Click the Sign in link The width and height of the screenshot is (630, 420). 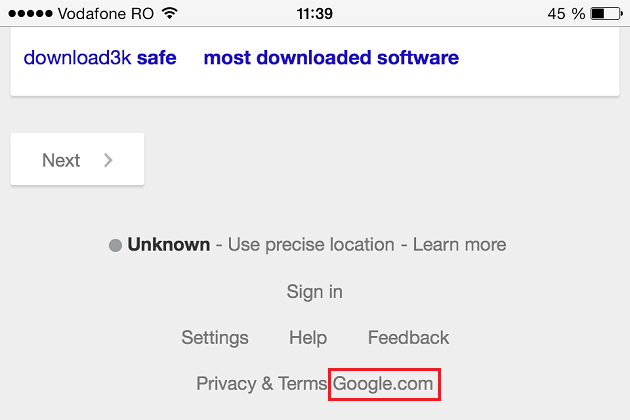click(315, 292)
